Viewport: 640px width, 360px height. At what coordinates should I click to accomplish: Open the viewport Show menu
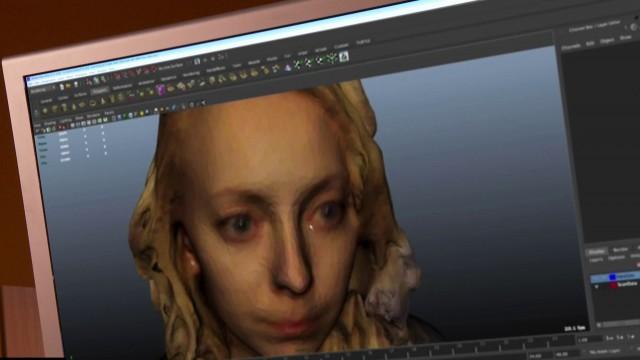(79, 118)
